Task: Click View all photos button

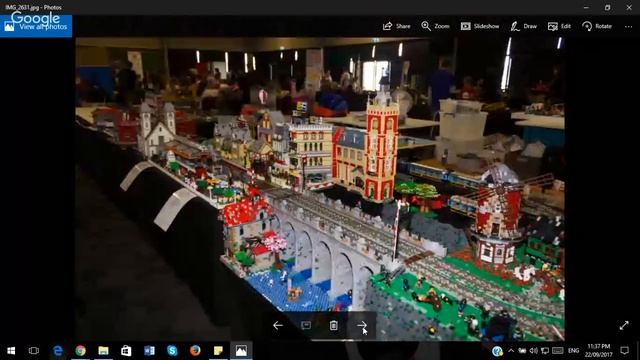Action: click(x=36, y=26)
